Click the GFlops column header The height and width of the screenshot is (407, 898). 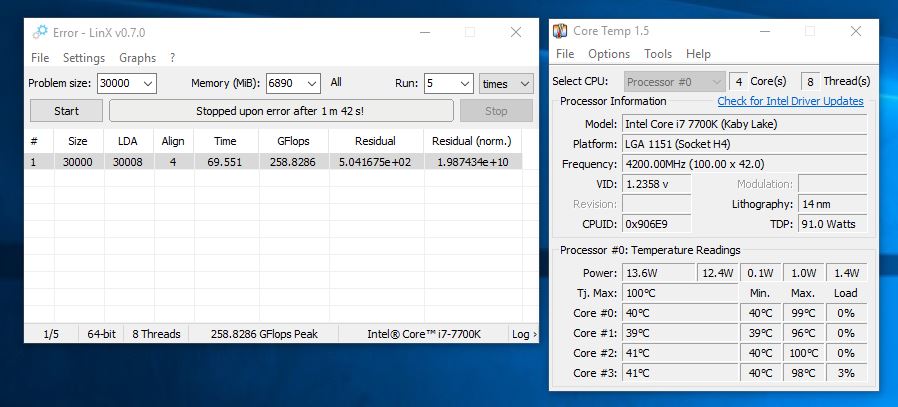[x=293, y=141]
